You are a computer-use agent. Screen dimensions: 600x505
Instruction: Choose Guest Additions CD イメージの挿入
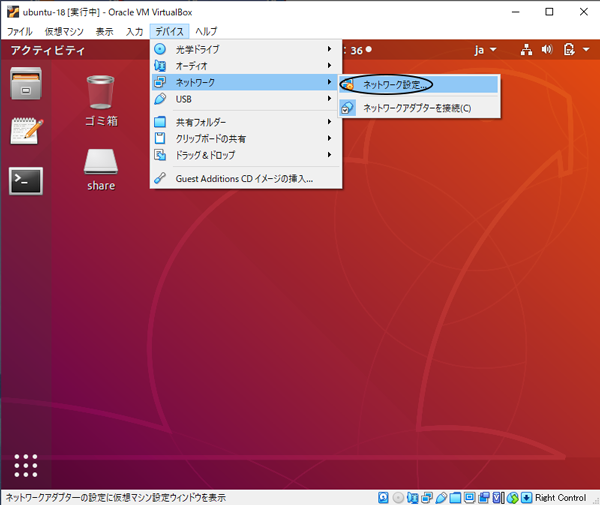246,179
